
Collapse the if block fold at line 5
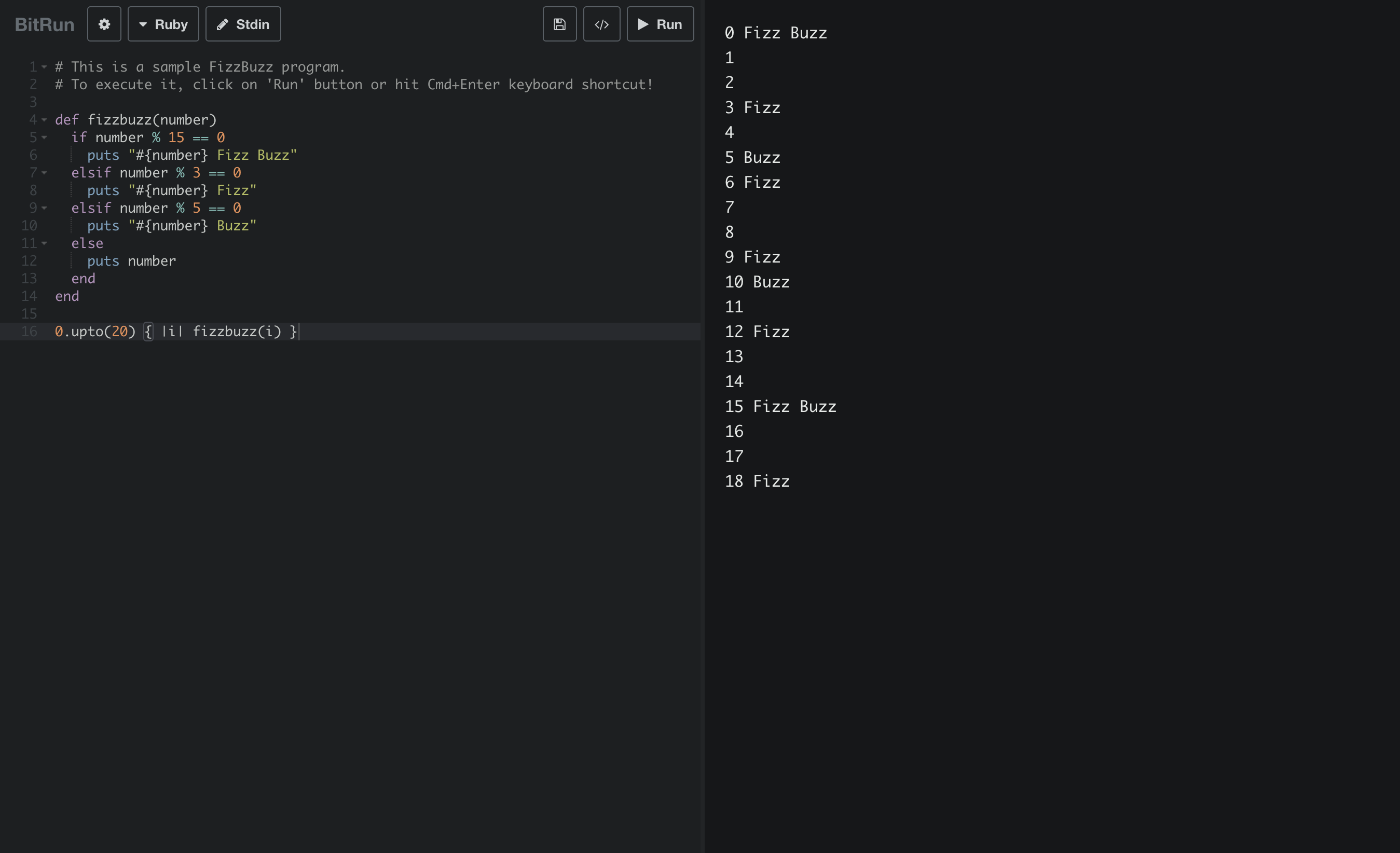[44, 137]
